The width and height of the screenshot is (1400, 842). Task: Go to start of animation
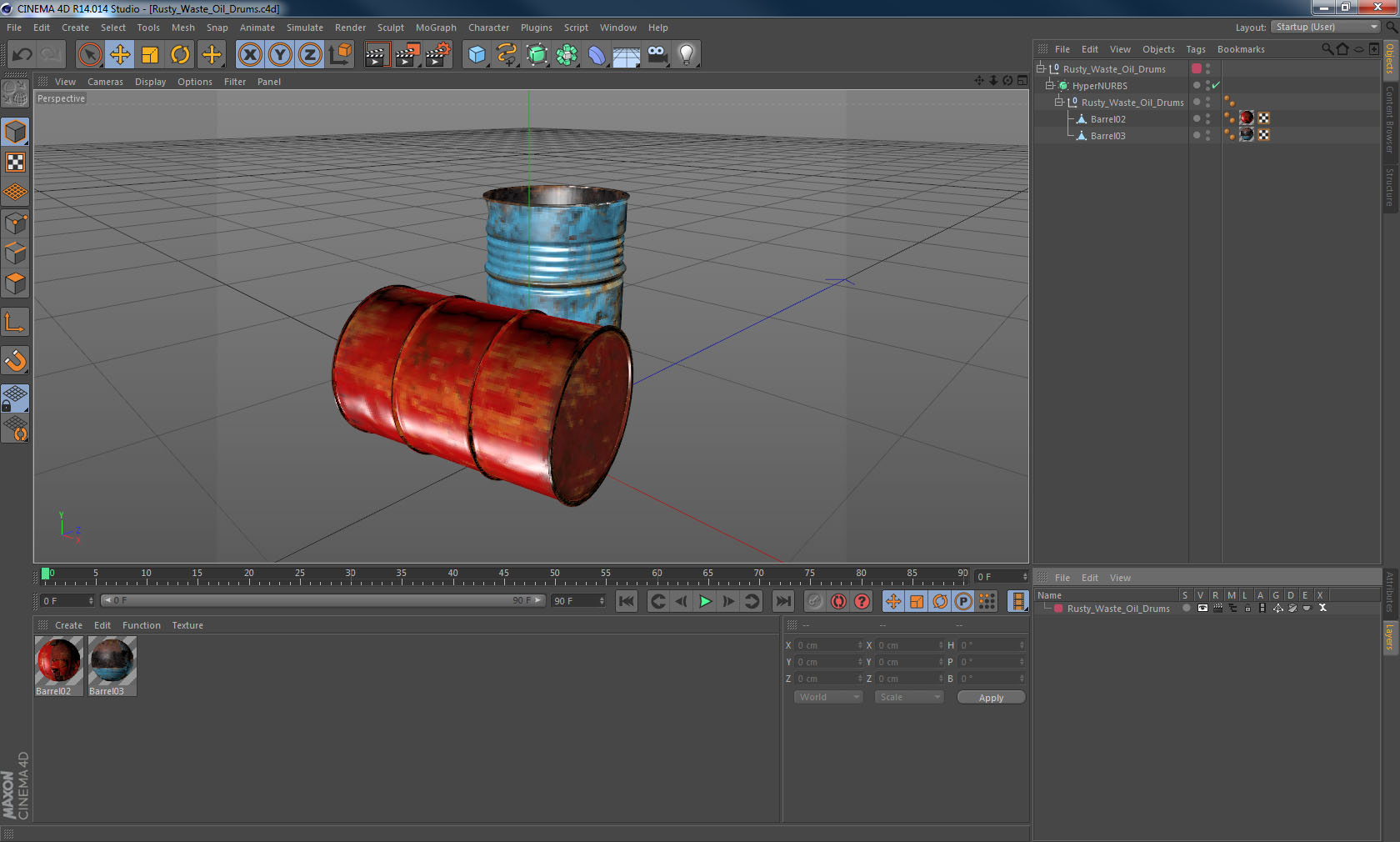point(627,601)
